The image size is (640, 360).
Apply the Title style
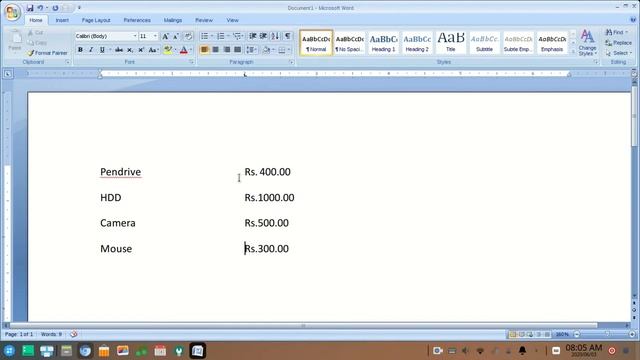click(x=451, y=42)
